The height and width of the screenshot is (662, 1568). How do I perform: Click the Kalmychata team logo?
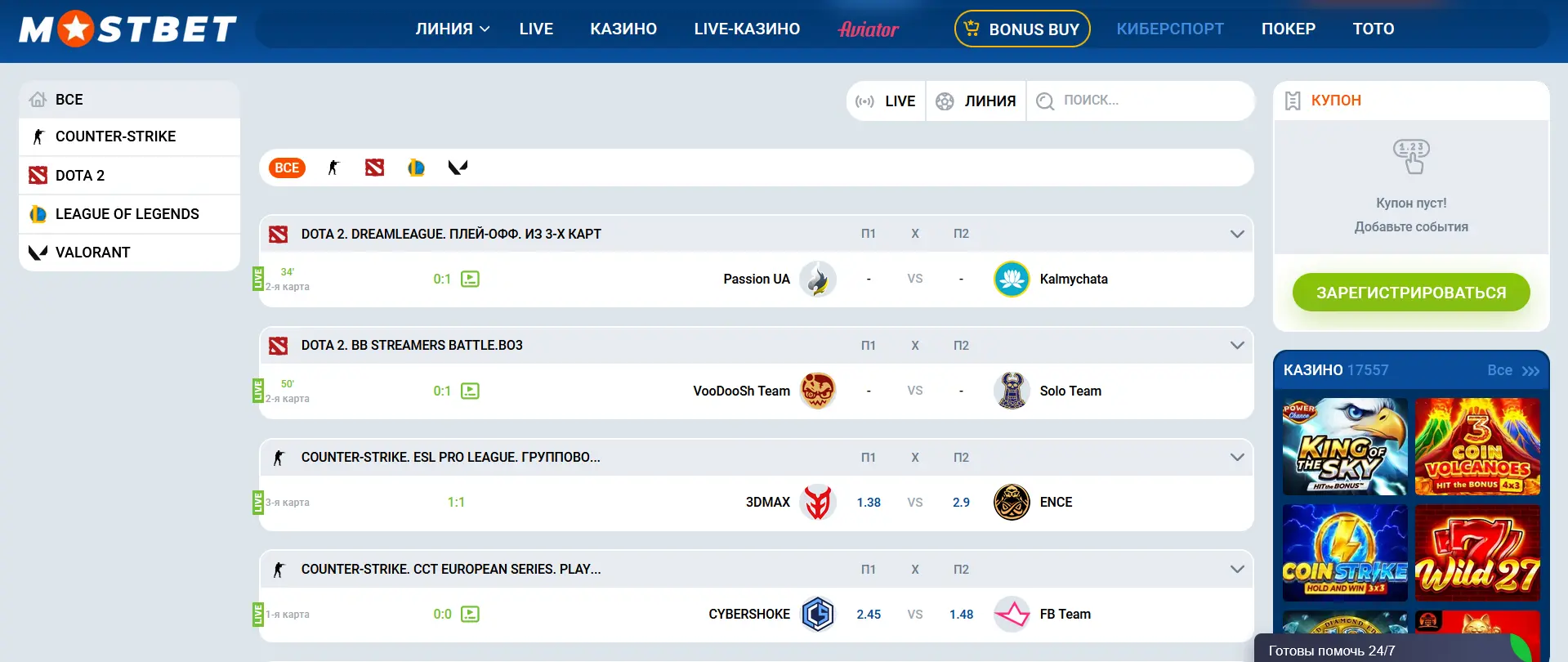[1012, 280]
